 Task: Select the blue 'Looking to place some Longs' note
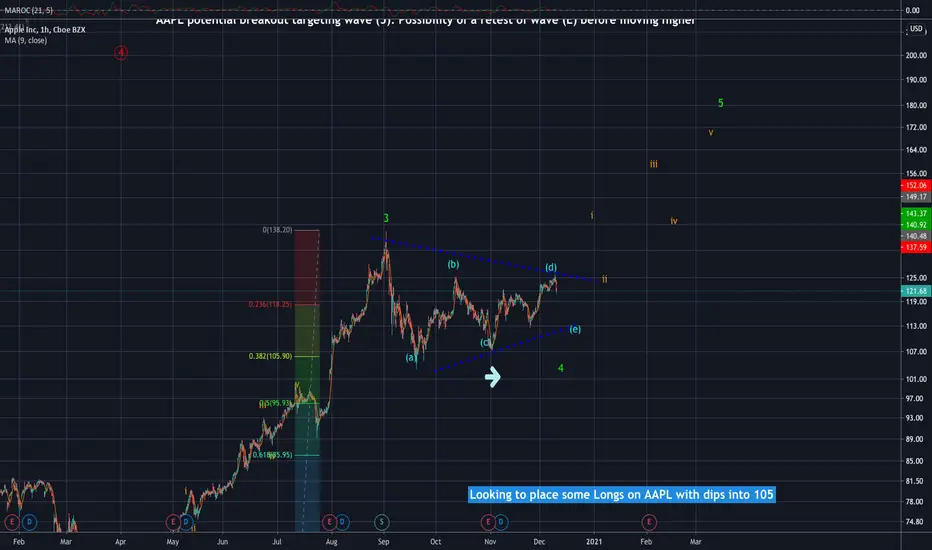coord(621,495)
